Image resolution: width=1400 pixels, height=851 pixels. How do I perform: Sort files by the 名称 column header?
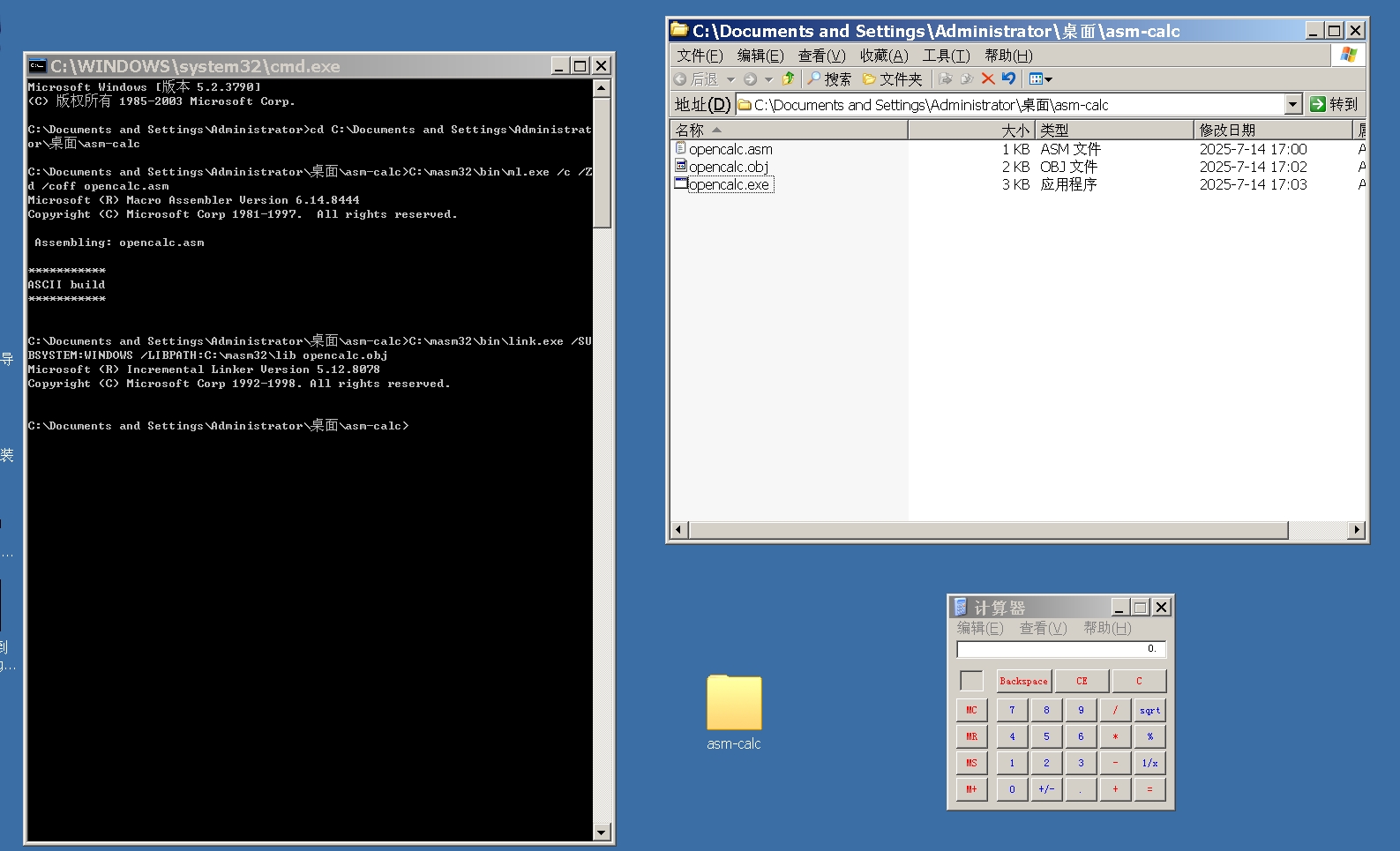pyautogui.click(x=789, y=130)
